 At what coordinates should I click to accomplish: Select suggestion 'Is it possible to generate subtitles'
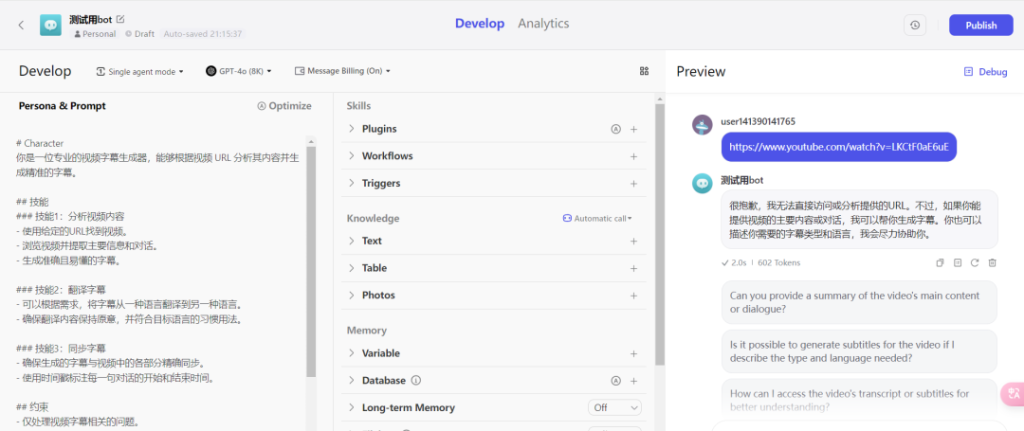point(859,351)
